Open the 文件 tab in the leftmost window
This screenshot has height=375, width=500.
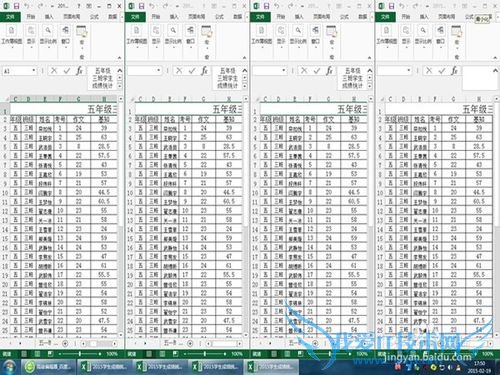coord(10,17)
